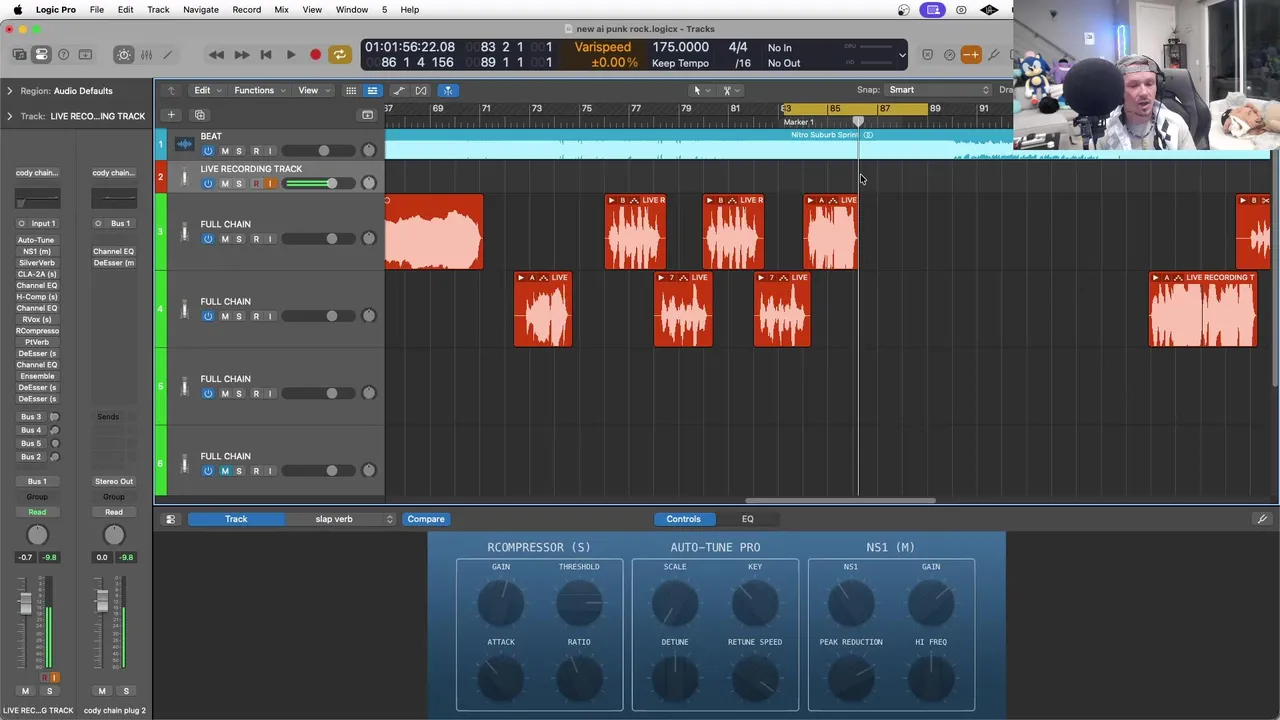Image resolution: width=1280 pixels, height=720 pixels.
Task: Open the Window menu
Action: [351, 9]
